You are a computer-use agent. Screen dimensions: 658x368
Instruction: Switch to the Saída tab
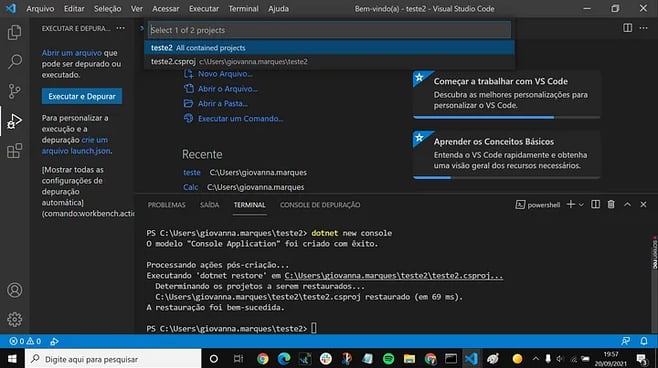tap(209, 205)
